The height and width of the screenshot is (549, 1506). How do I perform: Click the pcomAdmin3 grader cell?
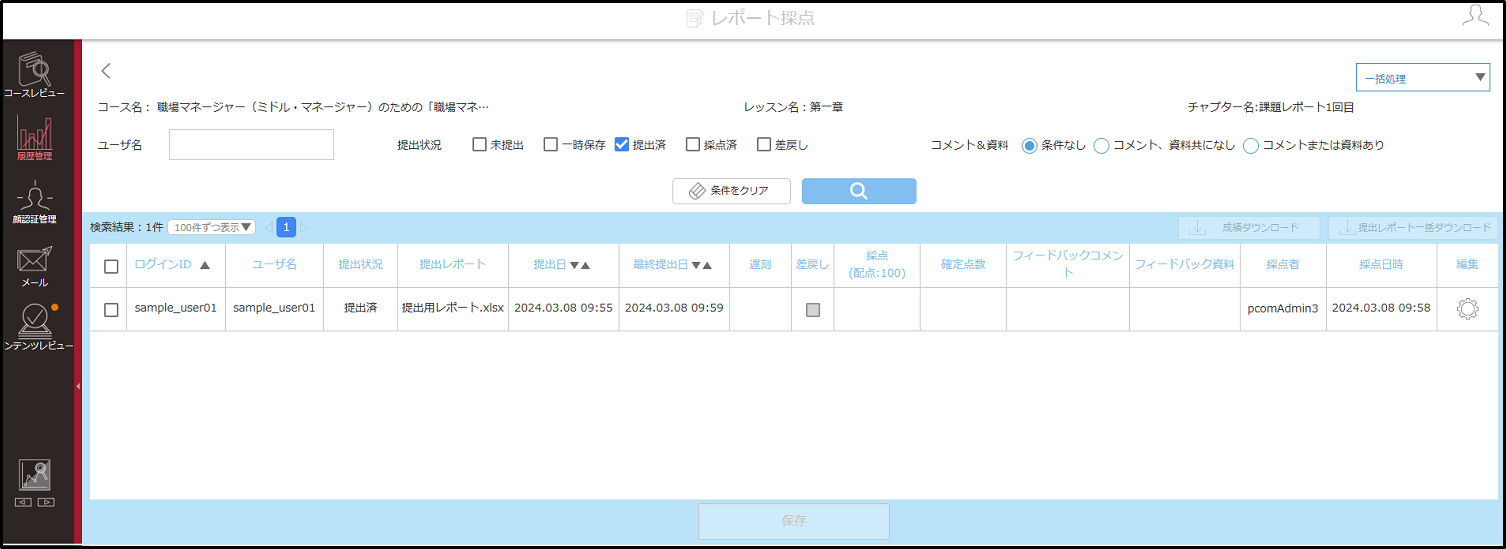coord(1283,308)
